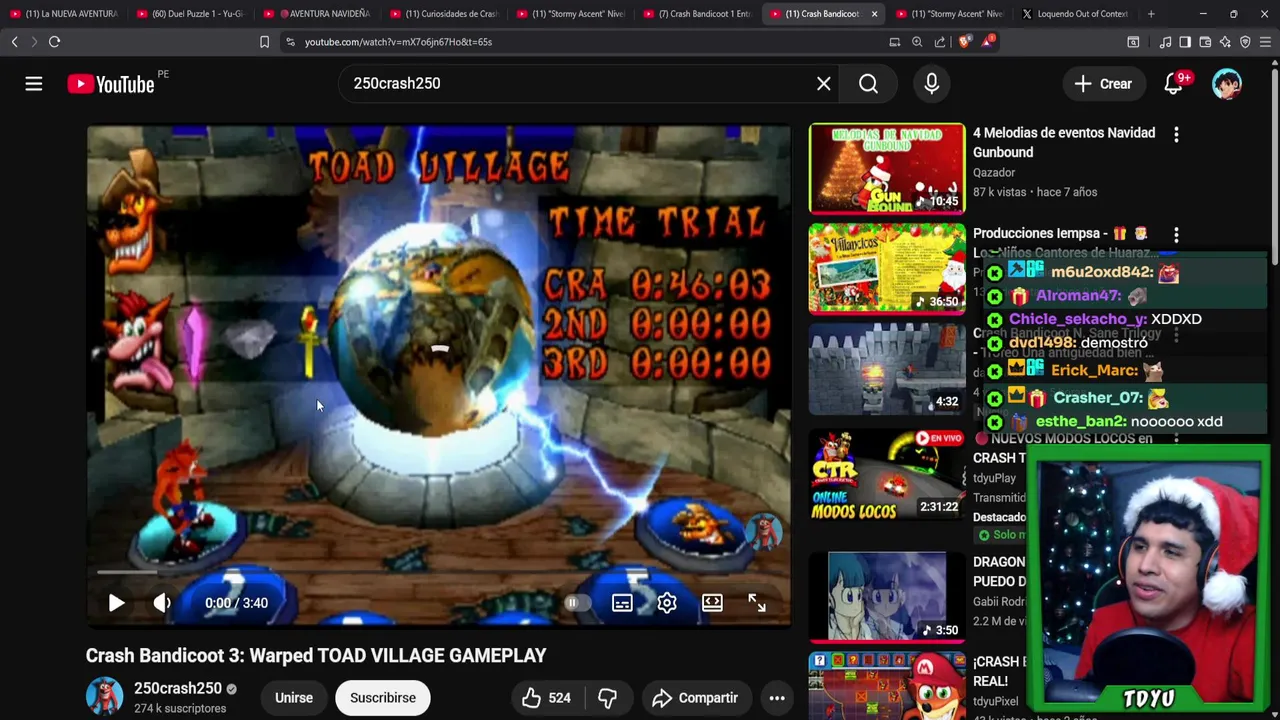Join the channel with Unirse

[294, 698]
